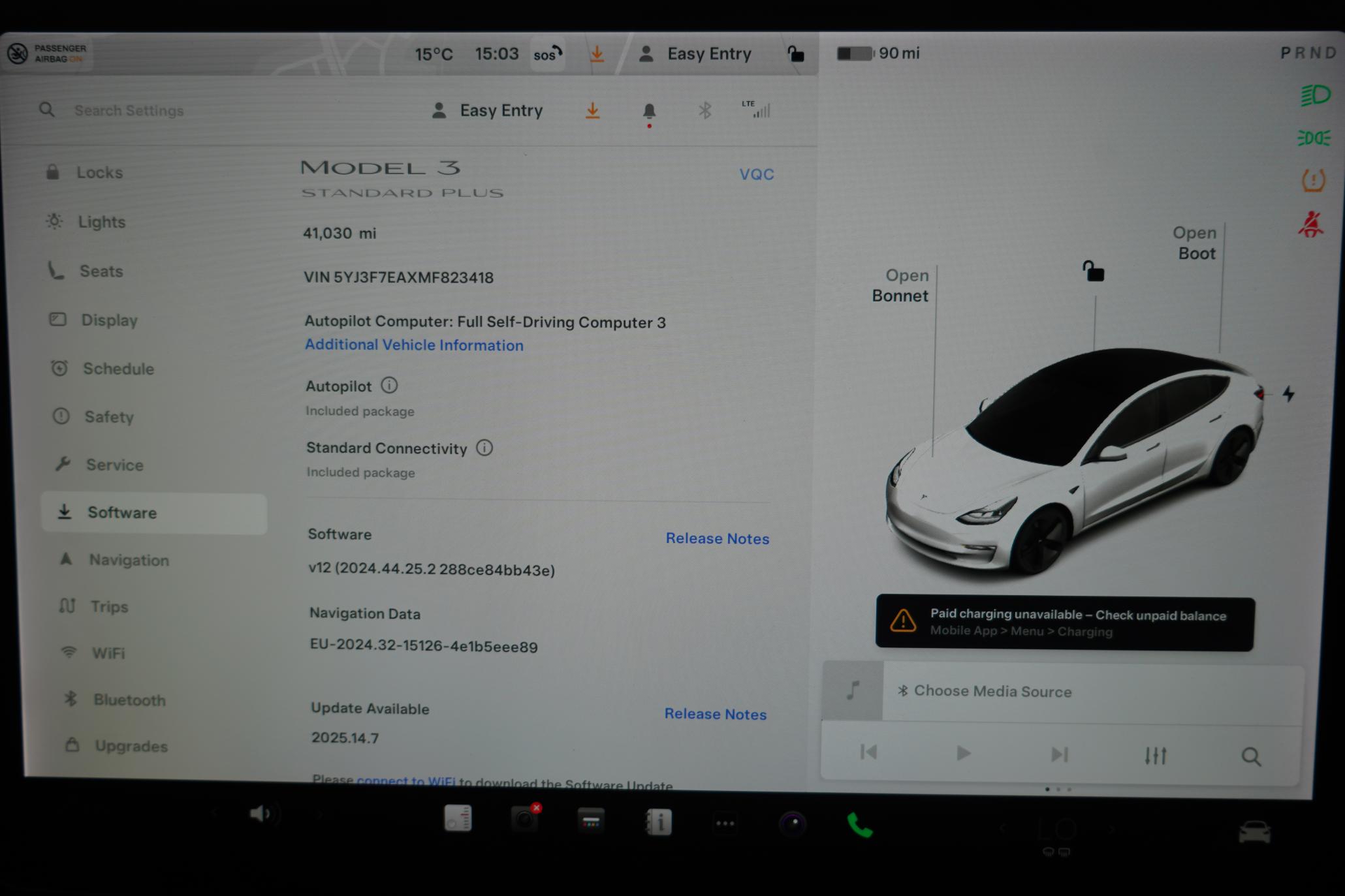Image resolution: width=1345 pixels, height=896 pixels.
Task: Tap the media search magnifier icon
Action: coord(1251,757)
